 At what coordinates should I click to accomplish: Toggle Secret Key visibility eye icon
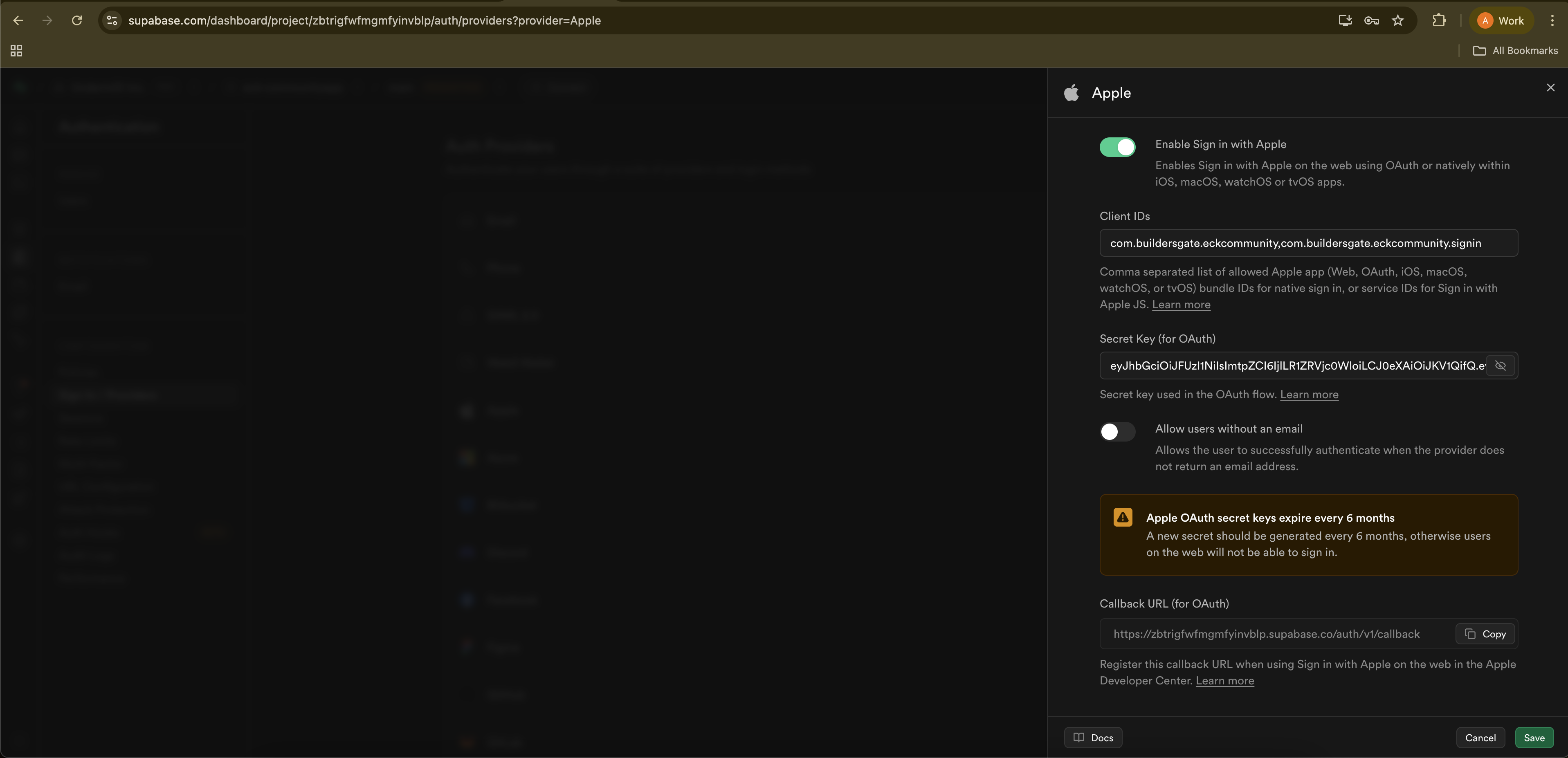click(x=1501, y=366)
